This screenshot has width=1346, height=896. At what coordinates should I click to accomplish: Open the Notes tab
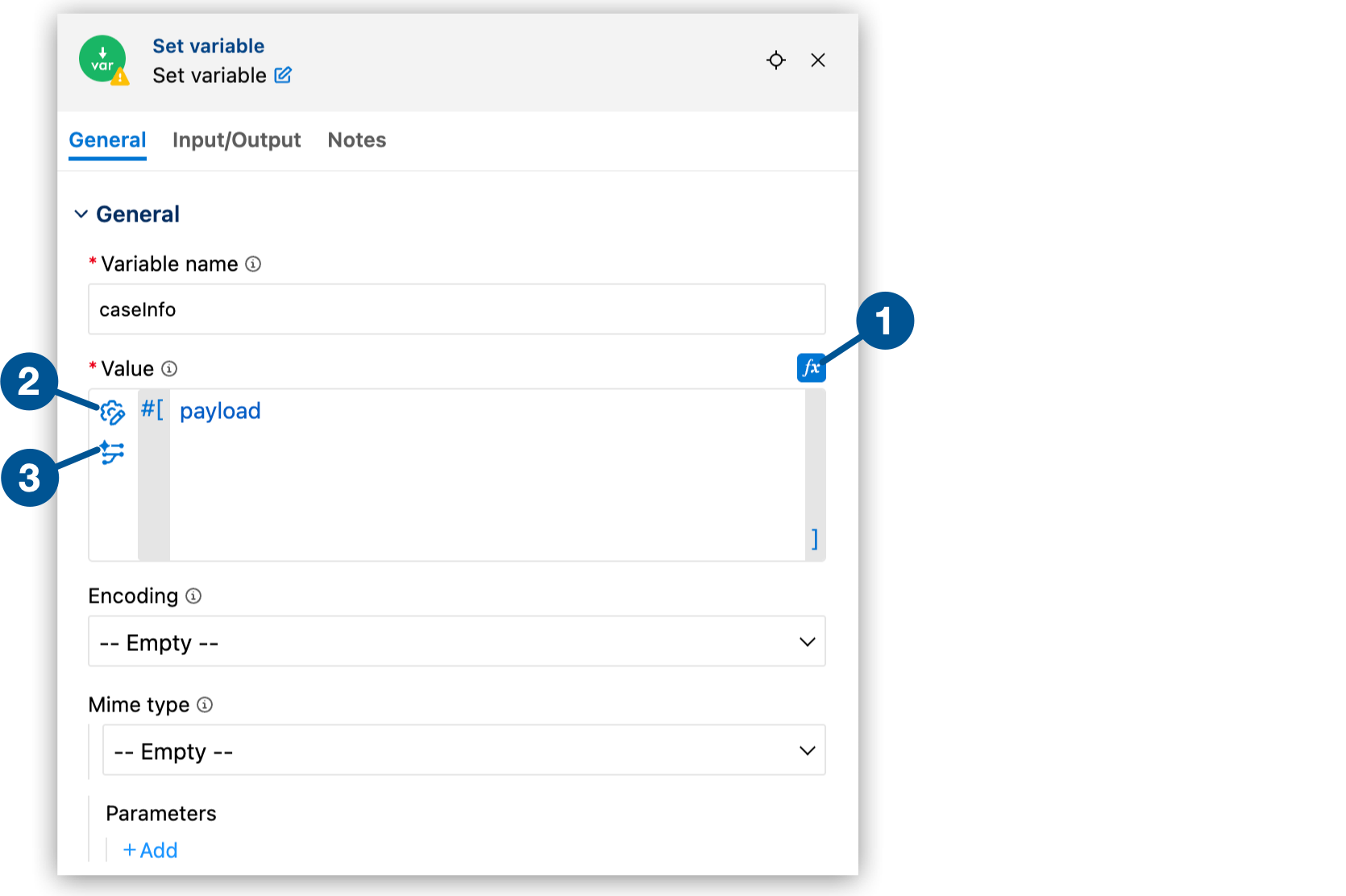tap(356, 140)
